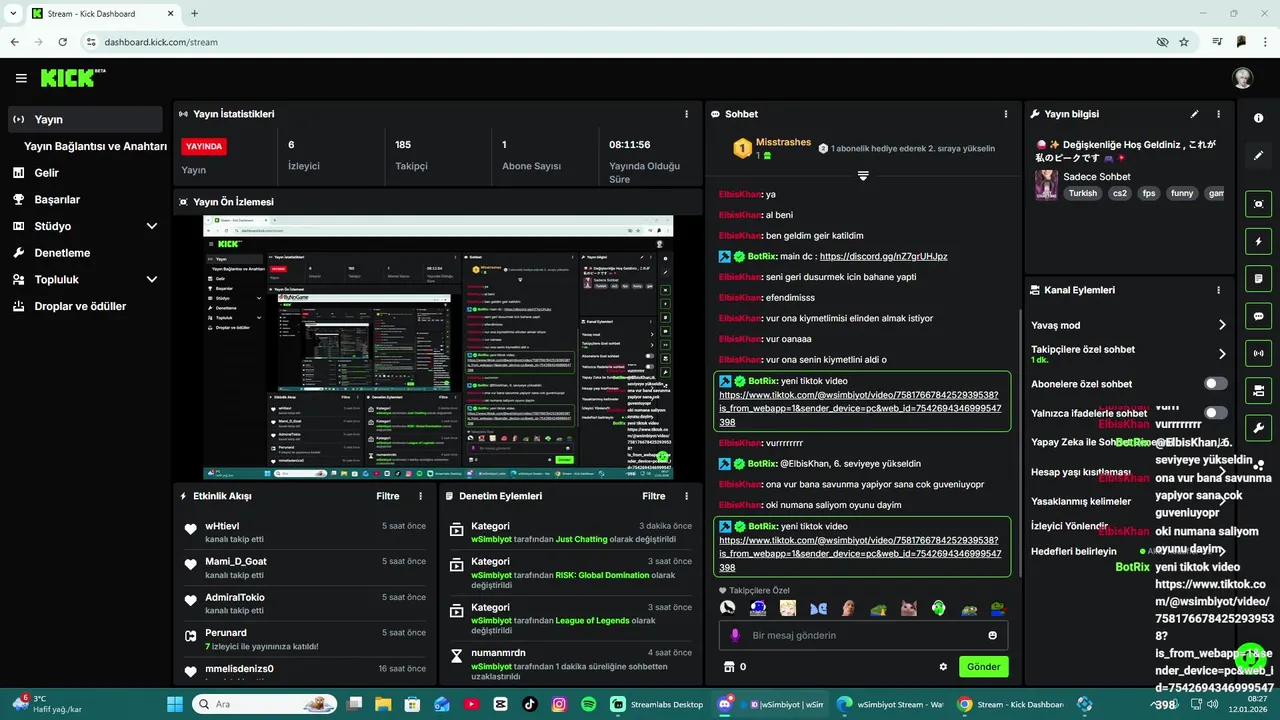Viewport: 1280px width, 720px height.
Task: Insert the green headphones alien emote
Action: click(938, 608)
